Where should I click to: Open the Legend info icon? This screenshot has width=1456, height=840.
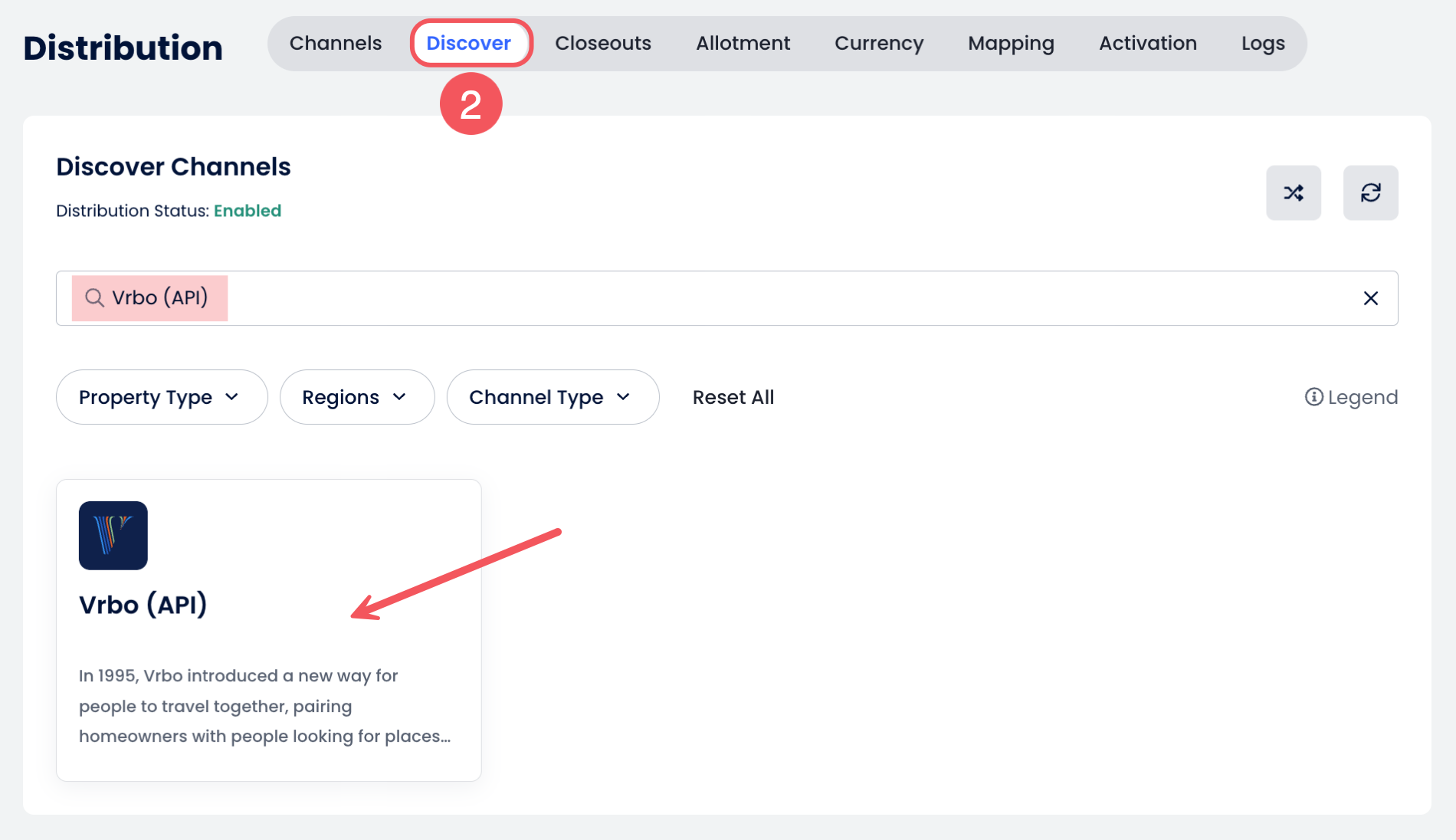coord(1313,397)
